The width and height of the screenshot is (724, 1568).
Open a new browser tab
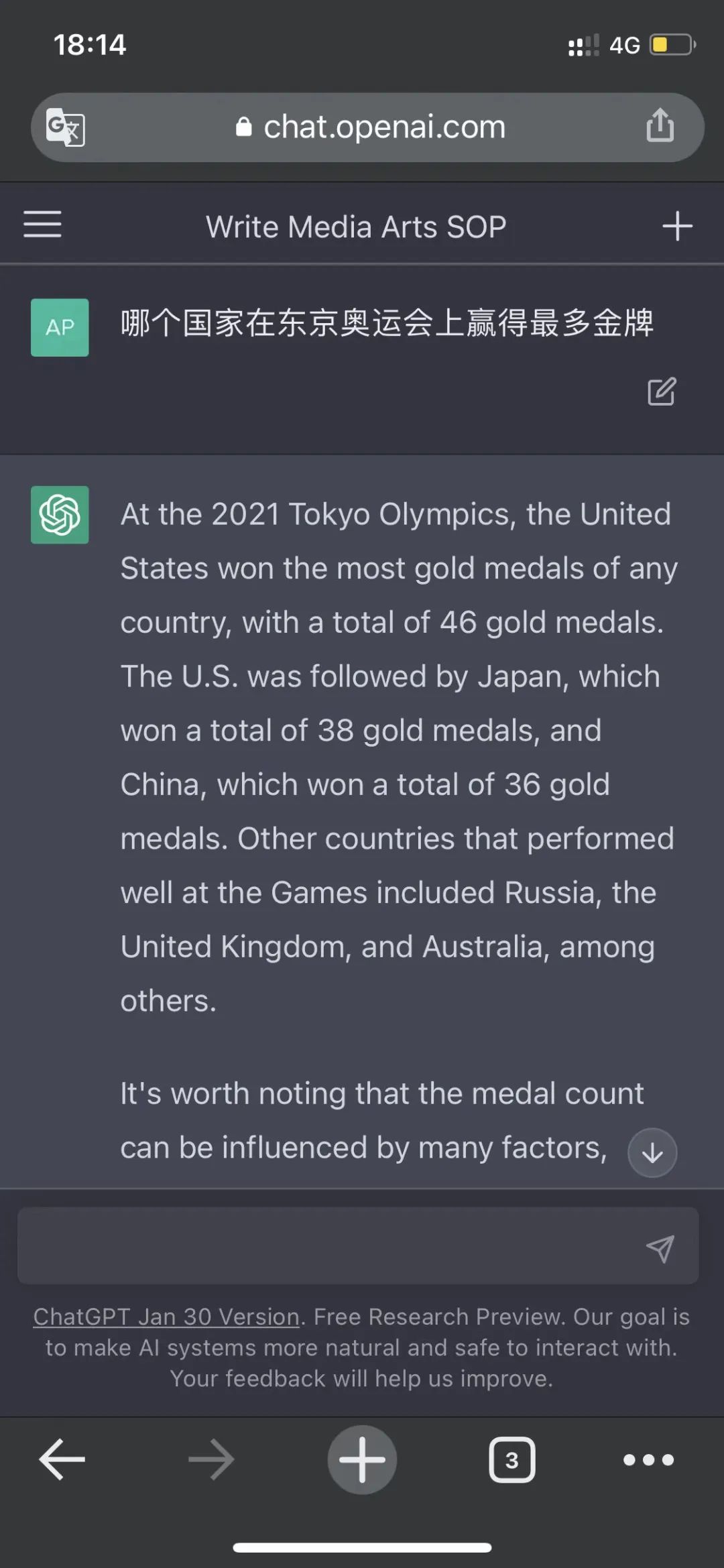coord(362,1459)
